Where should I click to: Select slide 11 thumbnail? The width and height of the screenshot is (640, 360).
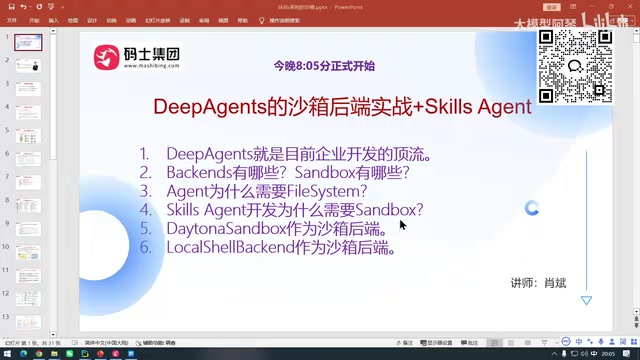28,276
